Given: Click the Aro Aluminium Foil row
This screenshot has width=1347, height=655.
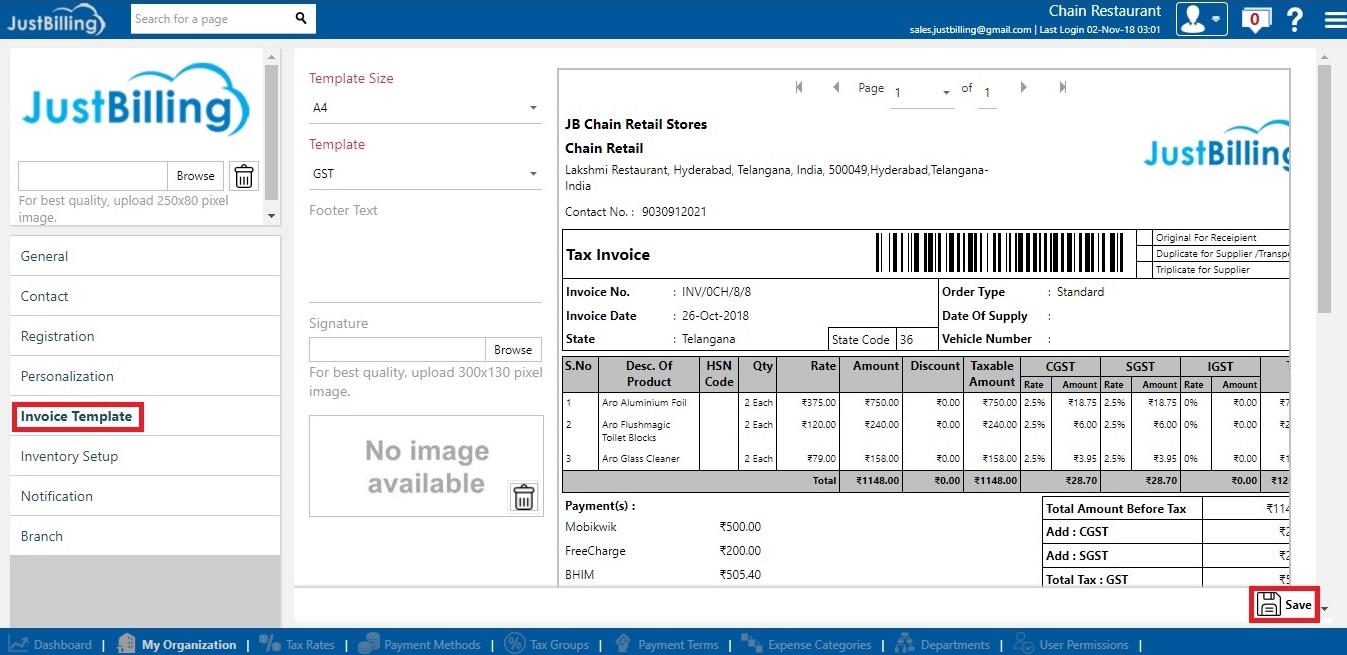Looking at the screenshot, I should [x=926, y=402].
